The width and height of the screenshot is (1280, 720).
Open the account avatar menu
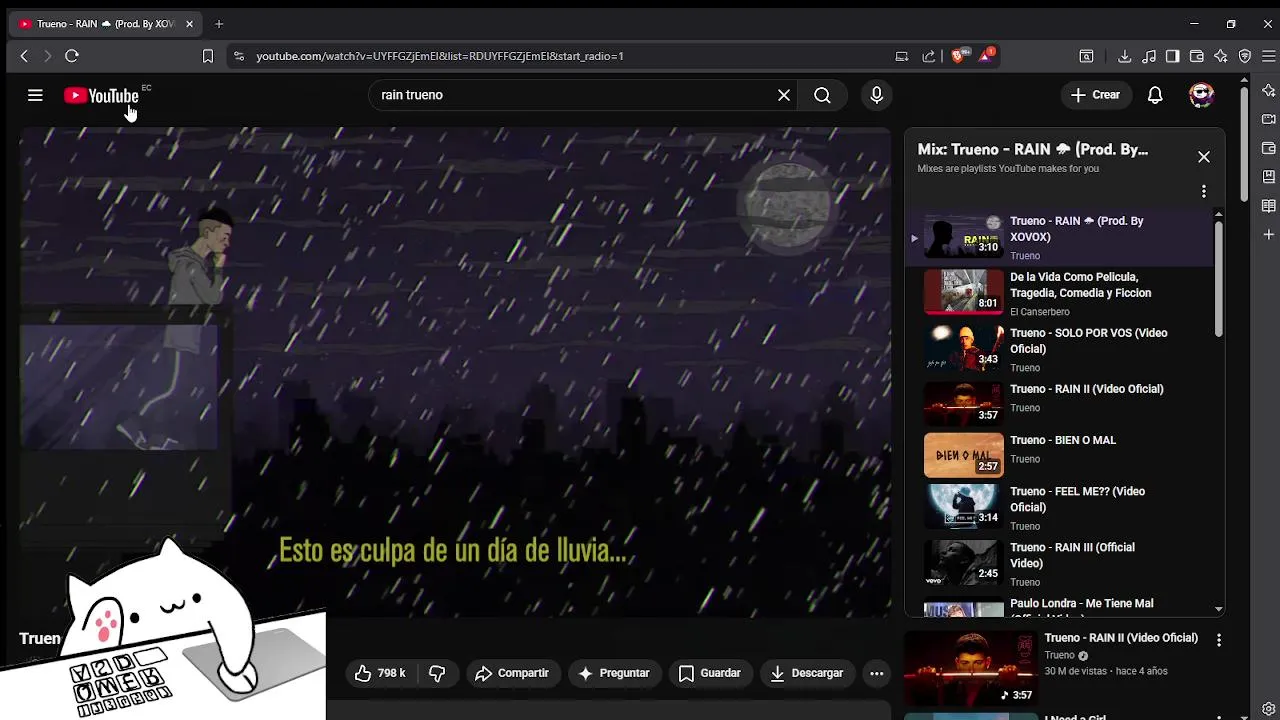[1201, 95]
